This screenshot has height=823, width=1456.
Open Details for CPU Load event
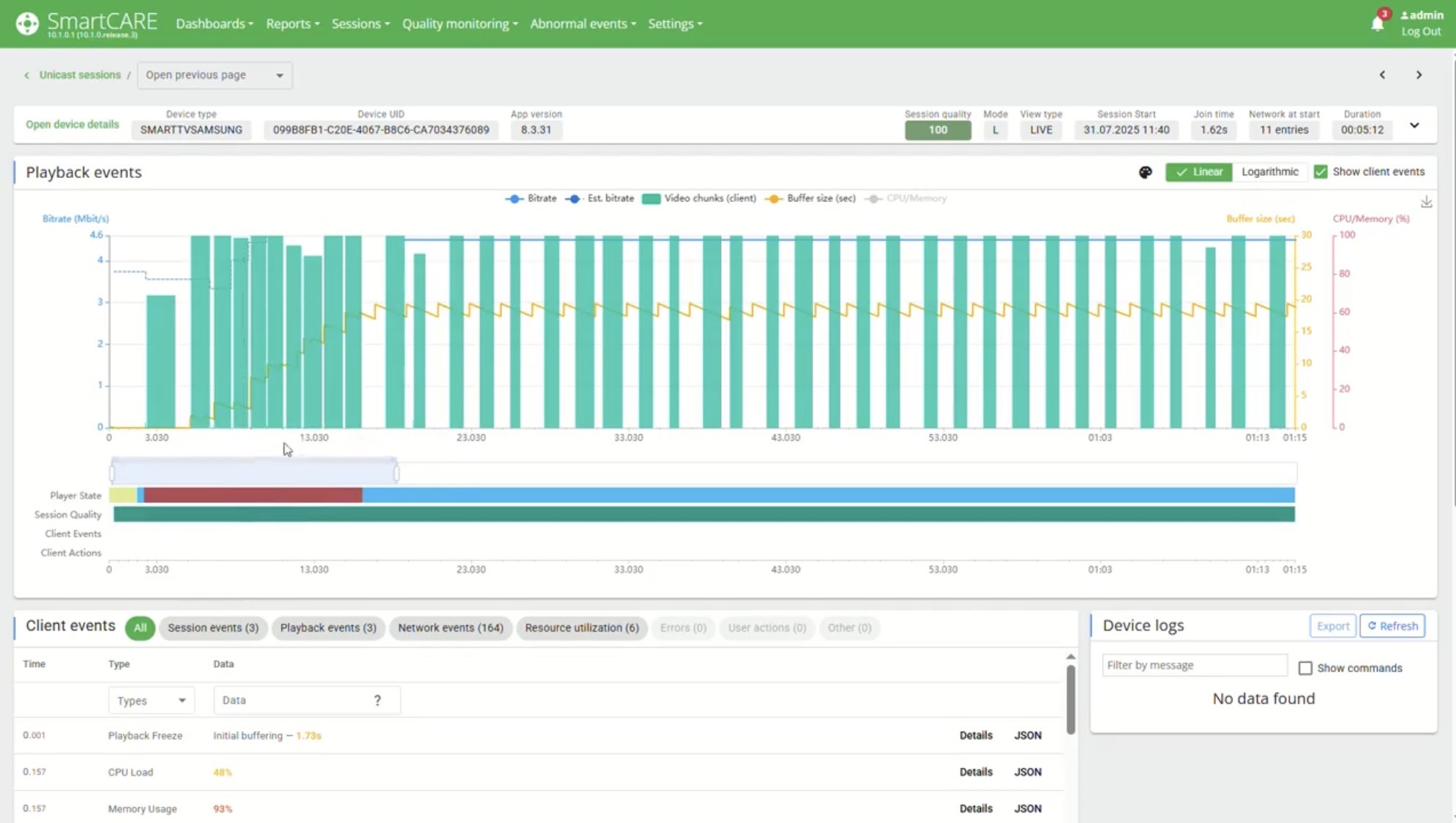tap(976, 772)
